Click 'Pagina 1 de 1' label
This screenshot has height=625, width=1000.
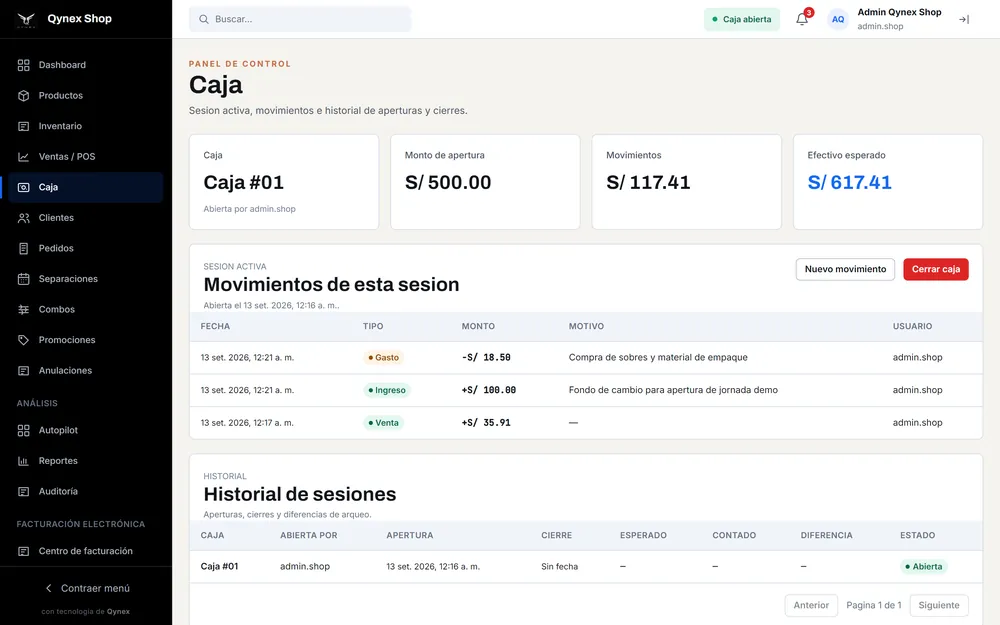click(874, 605)
